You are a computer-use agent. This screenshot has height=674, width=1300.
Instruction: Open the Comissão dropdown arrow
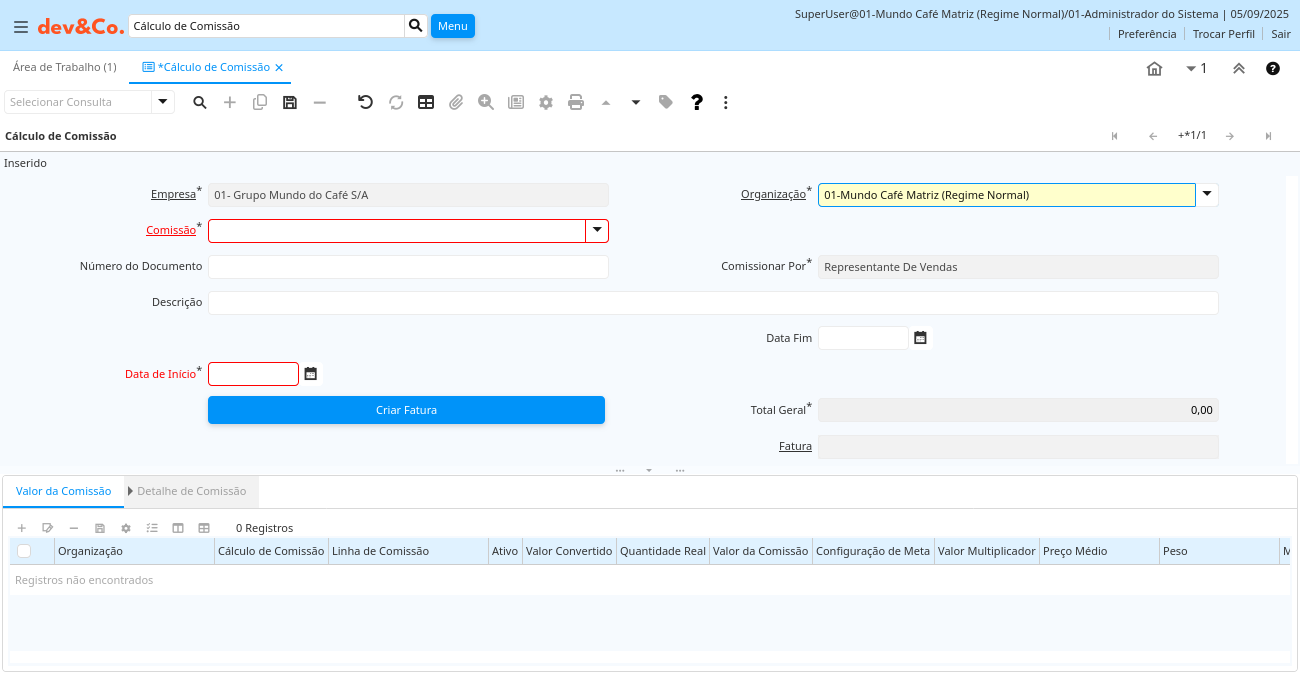tap(597, 231)
